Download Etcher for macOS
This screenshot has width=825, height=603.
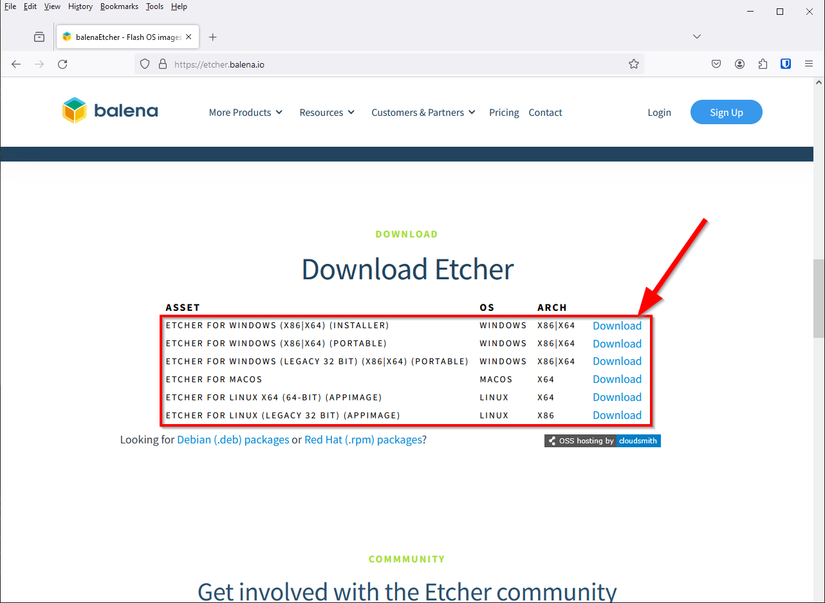617,379
